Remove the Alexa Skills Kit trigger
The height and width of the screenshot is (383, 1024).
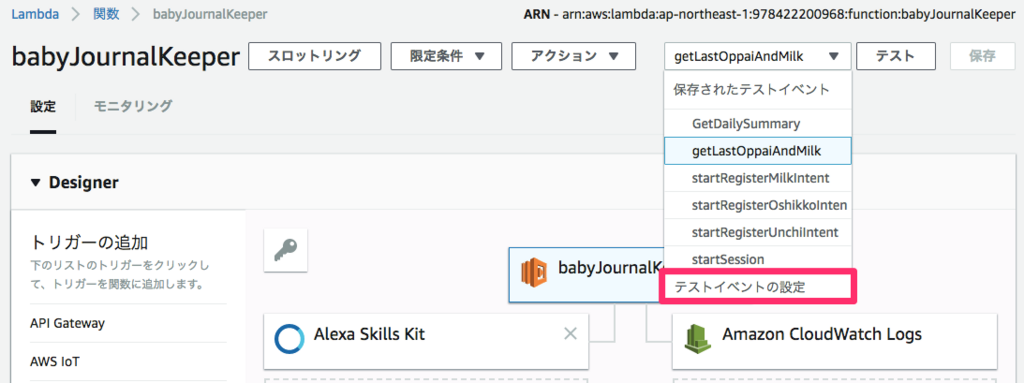click(x=570, y=334)
